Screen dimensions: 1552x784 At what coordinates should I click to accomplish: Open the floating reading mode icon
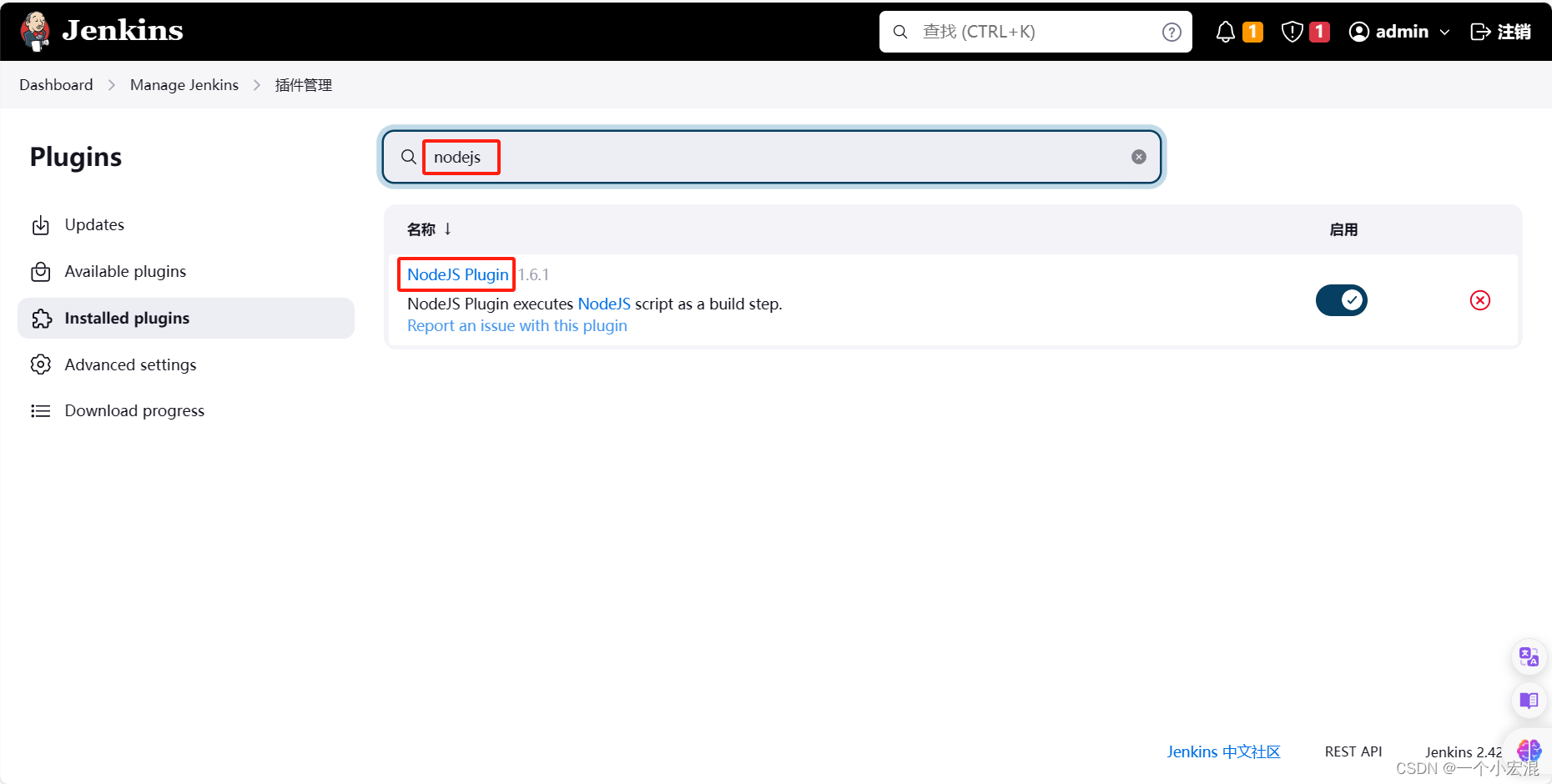(x=1529, y=701)
